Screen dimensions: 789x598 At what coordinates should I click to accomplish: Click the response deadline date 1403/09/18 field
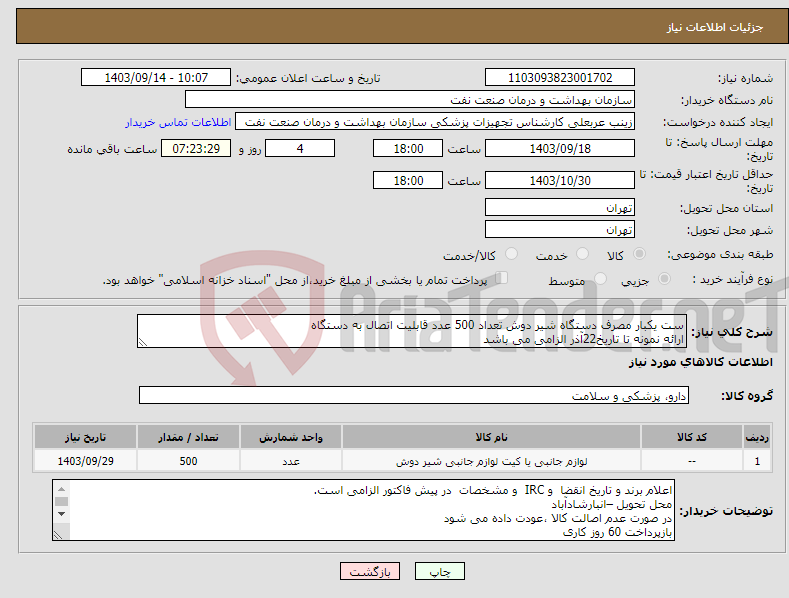(560, 148)
